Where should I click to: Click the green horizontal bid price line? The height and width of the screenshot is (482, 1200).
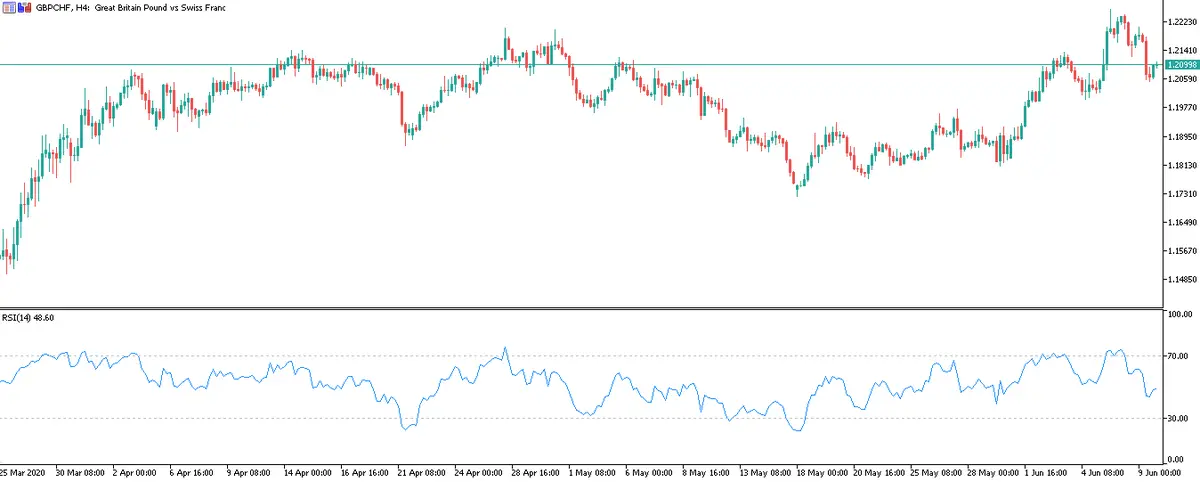600,65
